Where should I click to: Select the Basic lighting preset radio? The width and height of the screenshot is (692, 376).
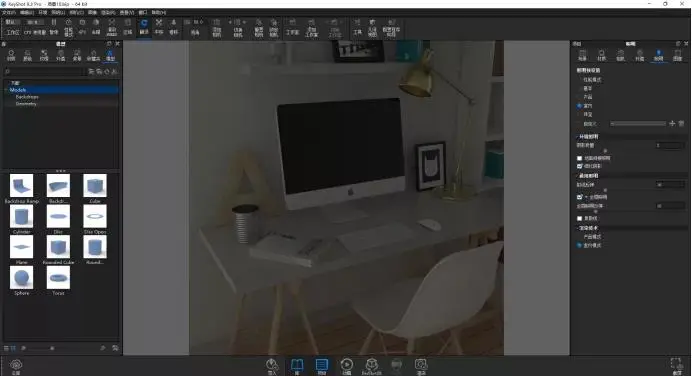tap(579, 88)
